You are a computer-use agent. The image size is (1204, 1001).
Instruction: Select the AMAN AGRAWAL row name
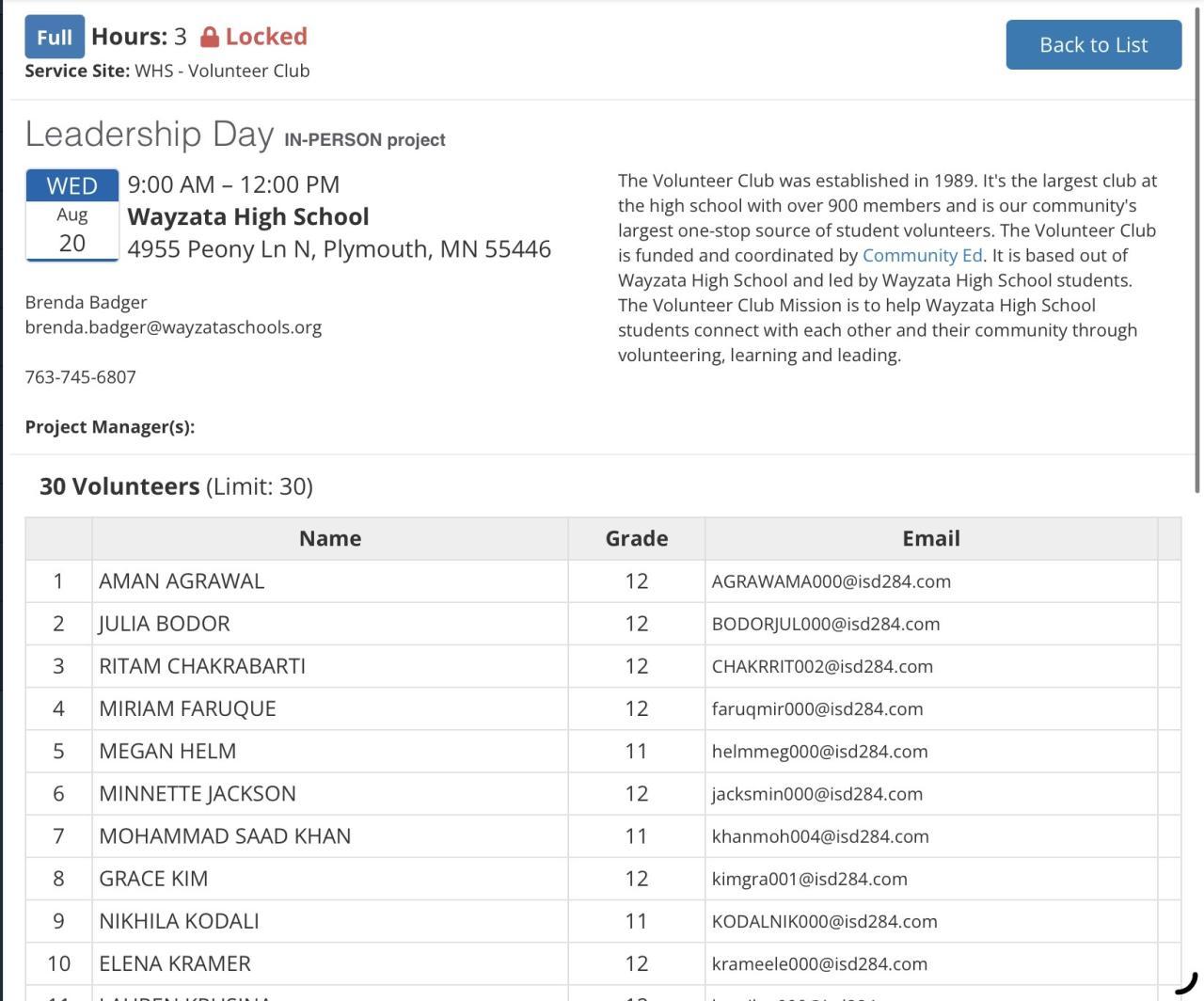pyautogui.click(x=182, y=581)
